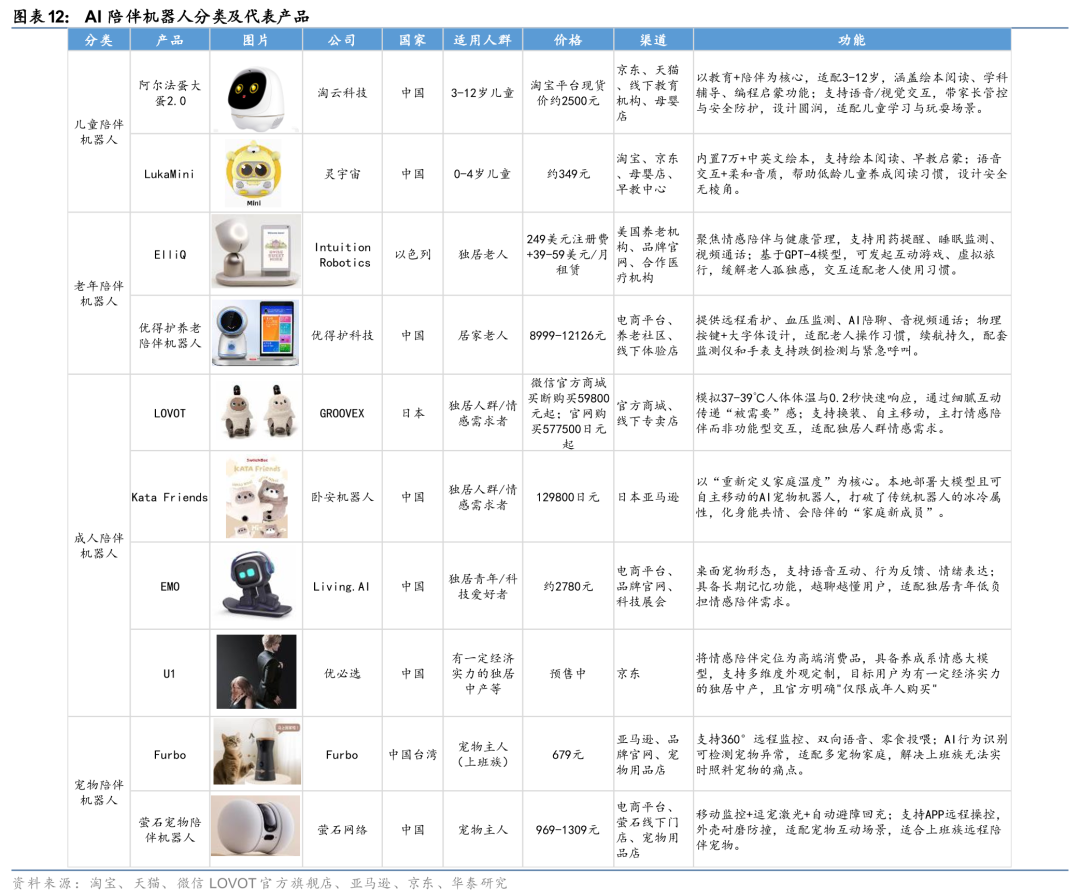This screenshot has width=1080, height=896.
Task: Click the price cell 约2780元
Action: pos(568,587)
